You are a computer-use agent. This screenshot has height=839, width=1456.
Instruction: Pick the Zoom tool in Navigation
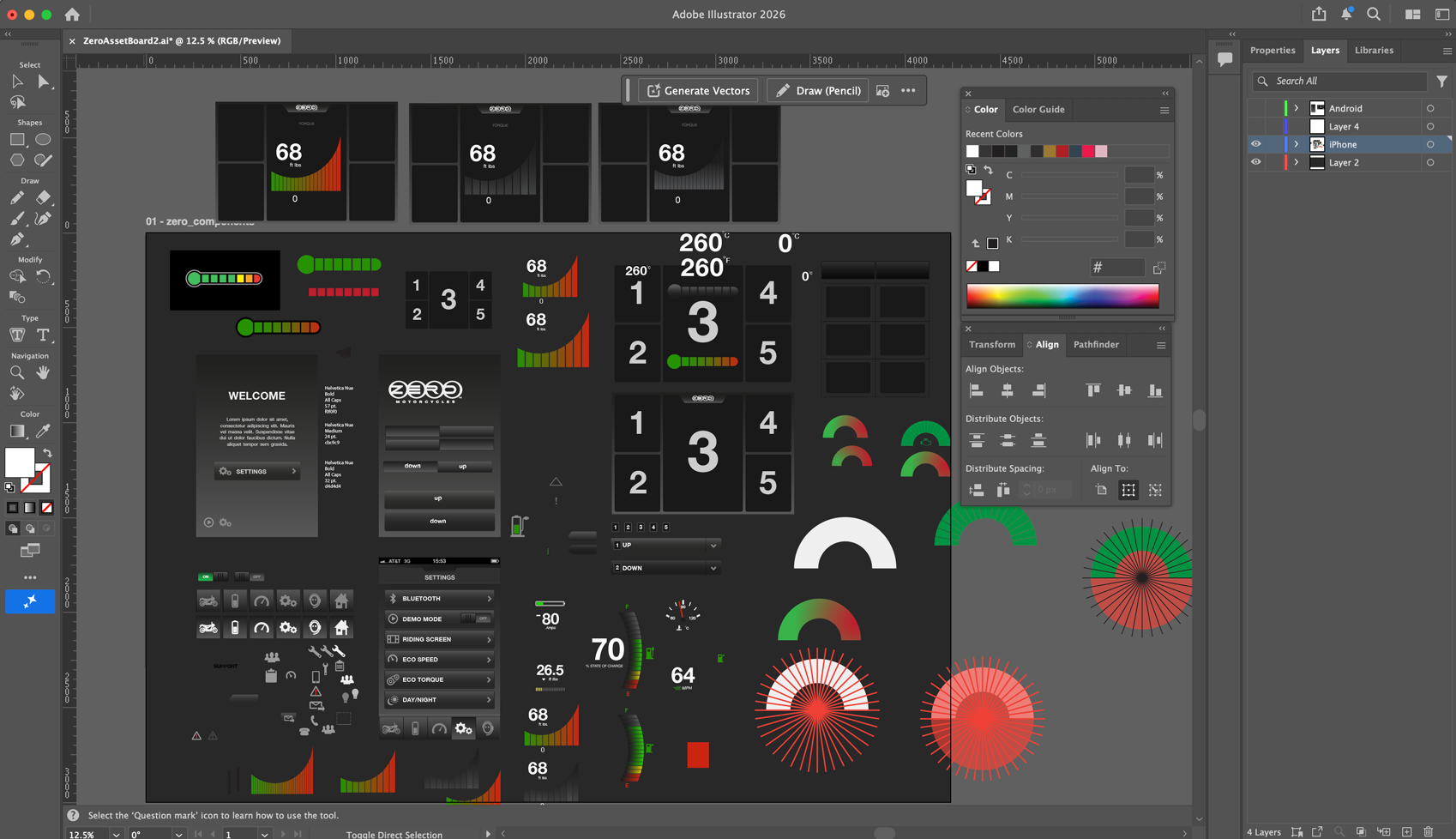tap(17, 373)
